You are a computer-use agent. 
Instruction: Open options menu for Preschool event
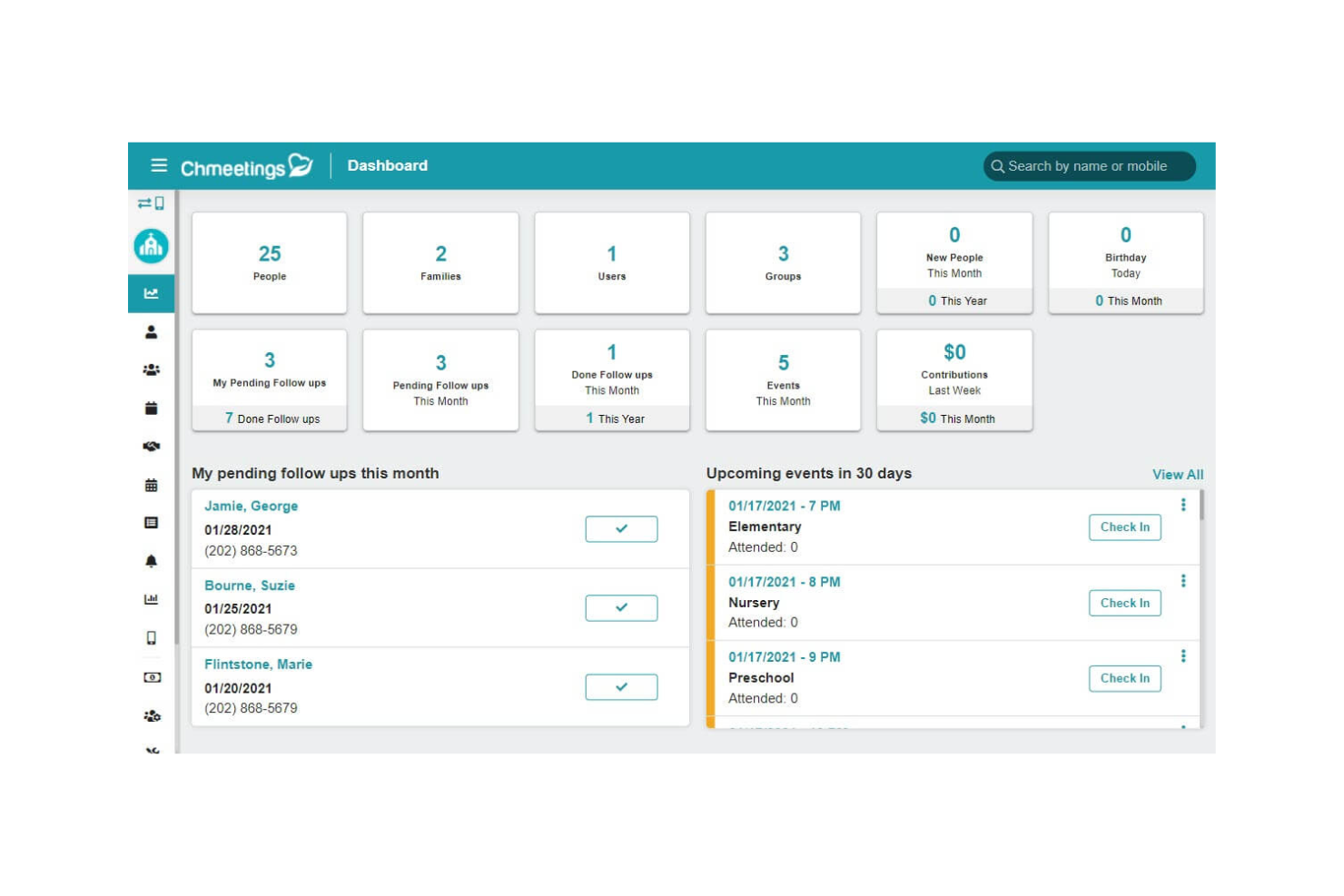pos(1183,655)
